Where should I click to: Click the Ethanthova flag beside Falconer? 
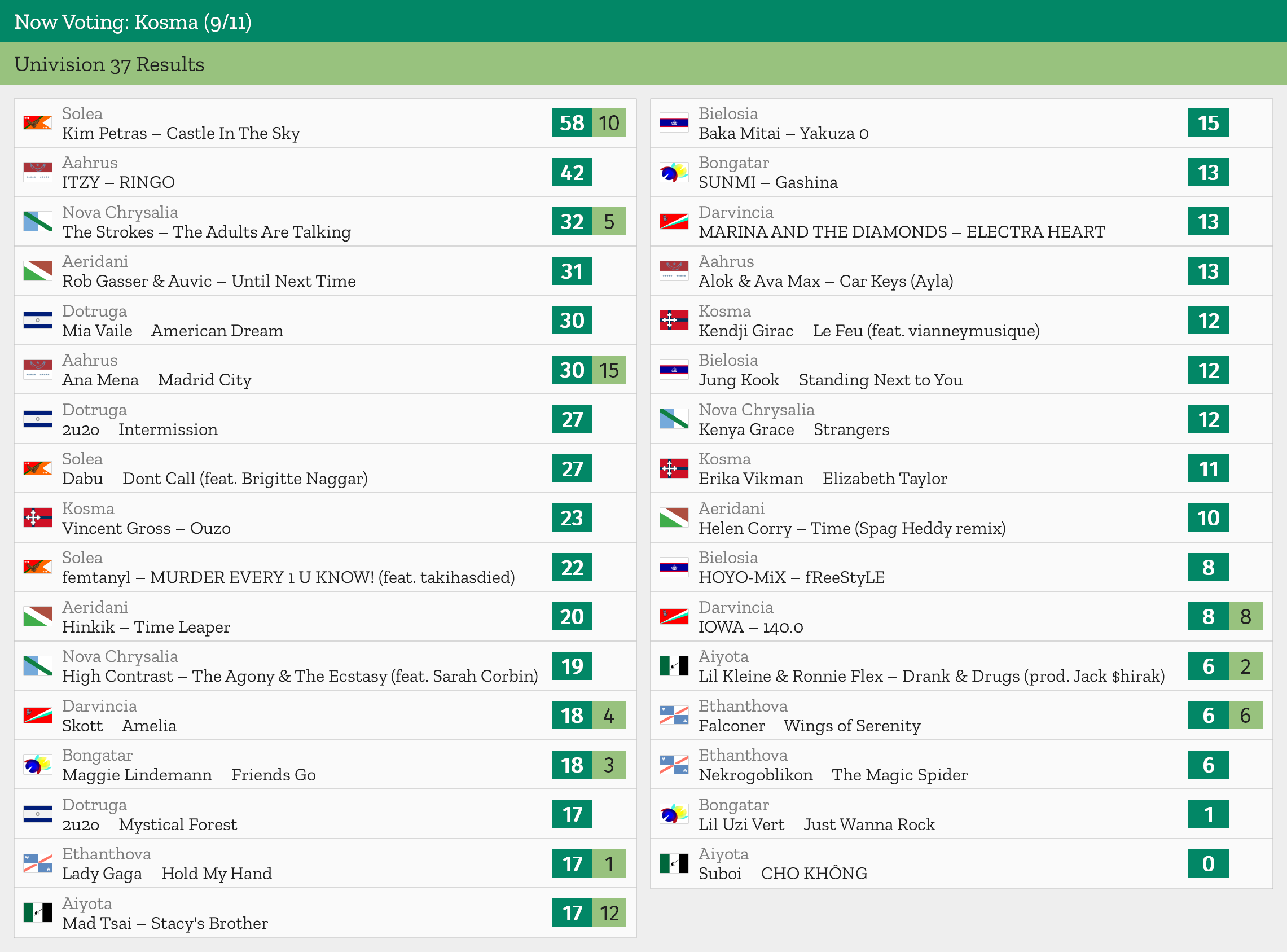pyautogui.click(x=674, y=715)
